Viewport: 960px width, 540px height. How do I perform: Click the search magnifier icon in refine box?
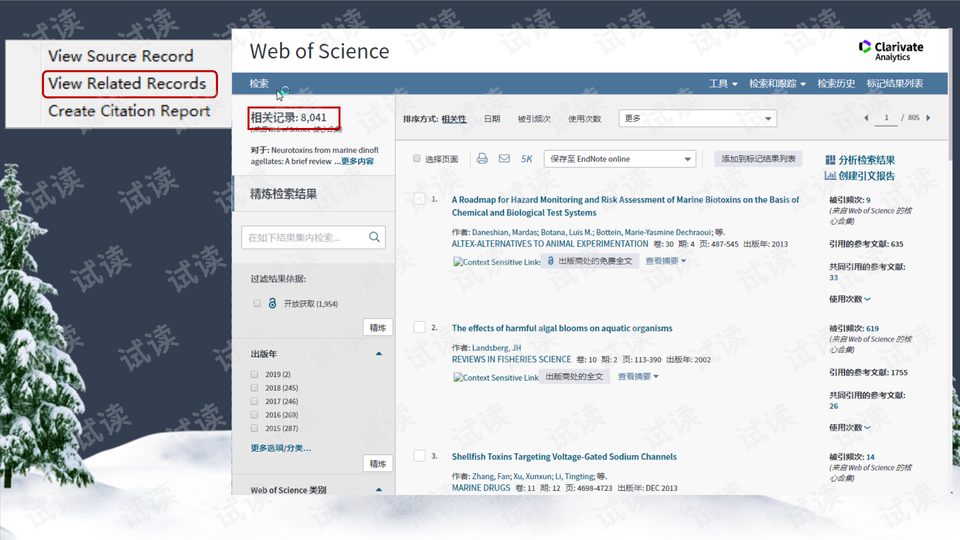tap(374, 237)
